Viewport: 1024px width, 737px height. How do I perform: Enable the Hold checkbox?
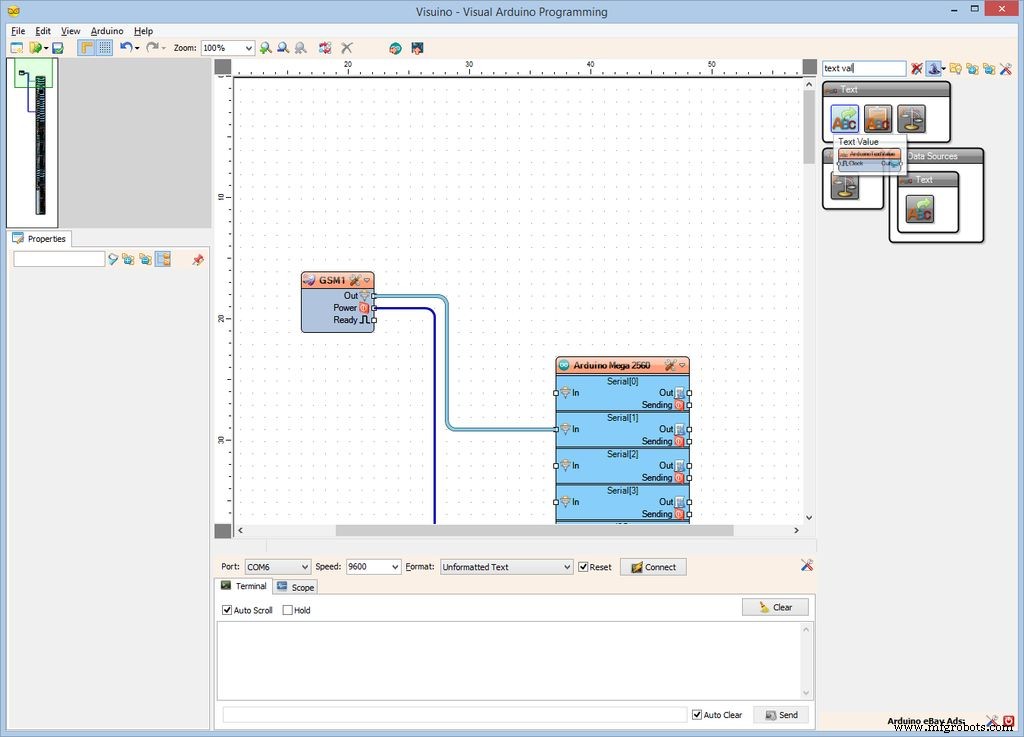(288, 610)
